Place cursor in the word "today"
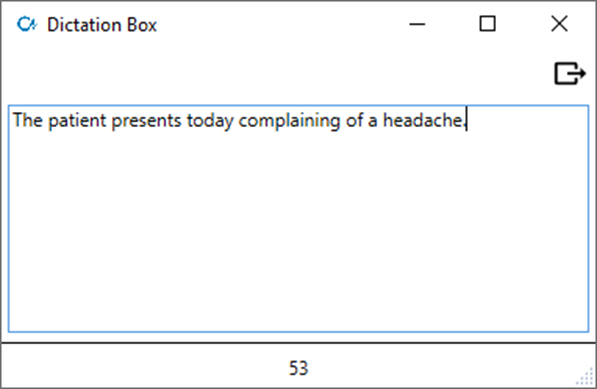The height and width of the screenshot is (389, 597). tap(210, 121)
